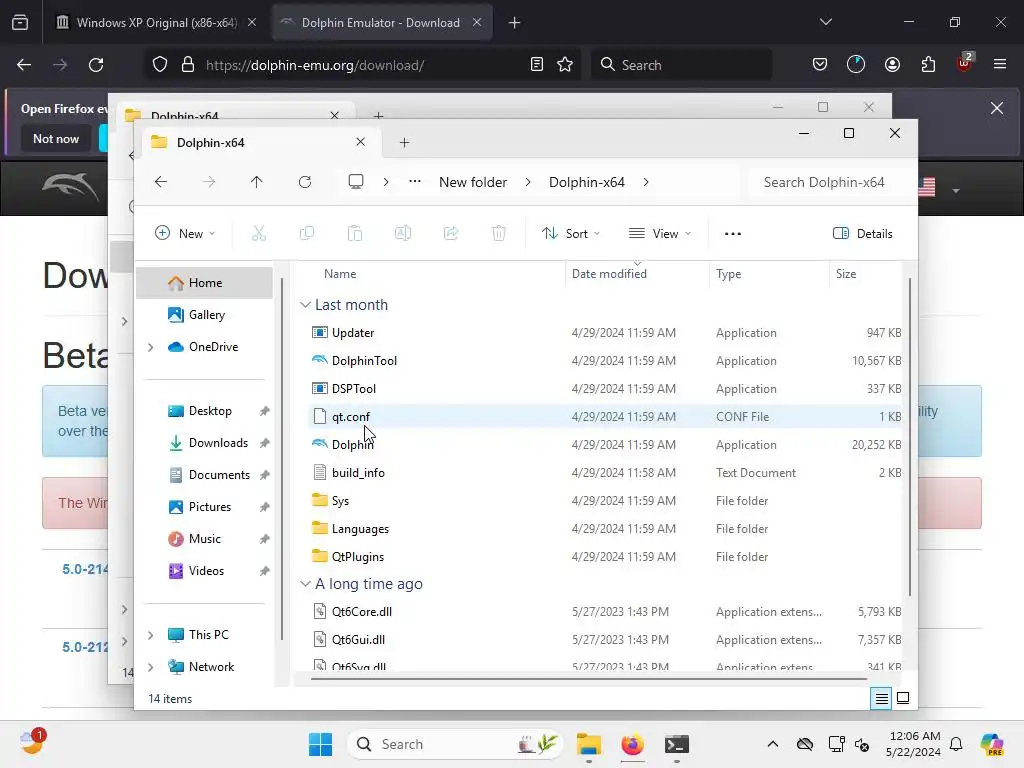
Task: Click the Rename icon in Explorer toolbar
Action: click(x=403, y=233)
